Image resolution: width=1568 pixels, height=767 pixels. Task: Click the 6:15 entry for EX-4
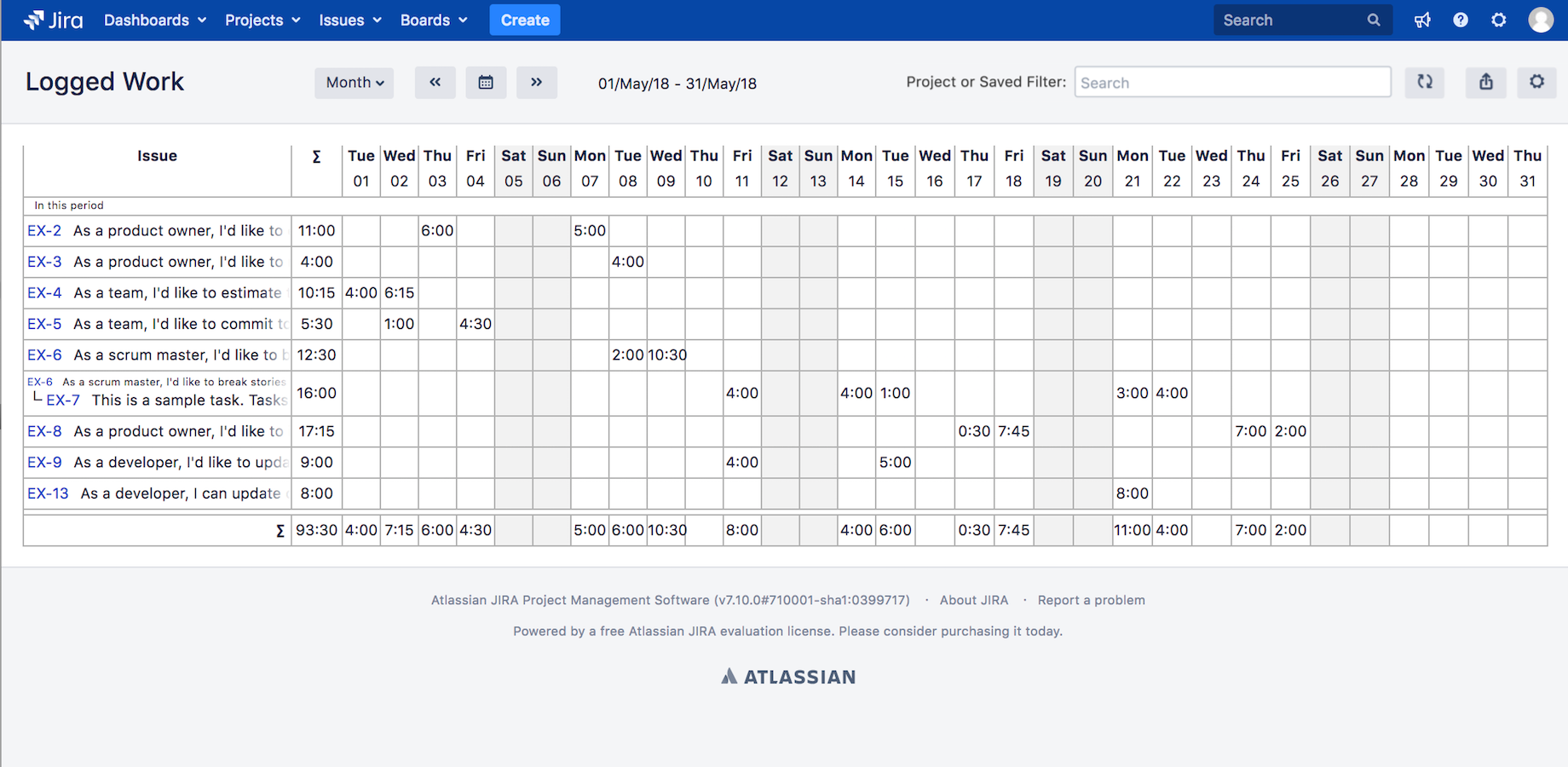399,292
